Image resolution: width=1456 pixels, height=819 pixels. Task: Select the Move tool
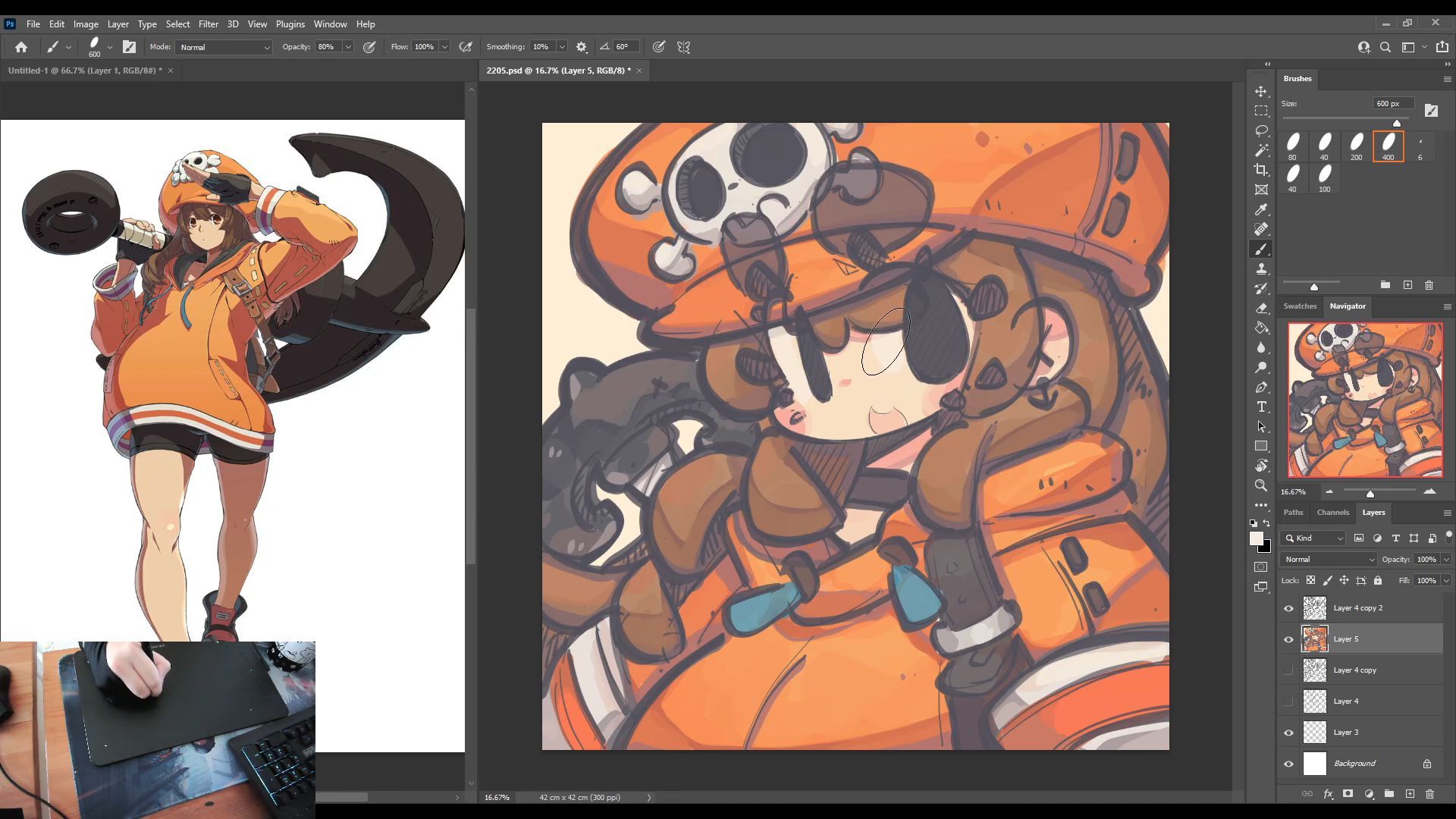tap(1261, 91)
